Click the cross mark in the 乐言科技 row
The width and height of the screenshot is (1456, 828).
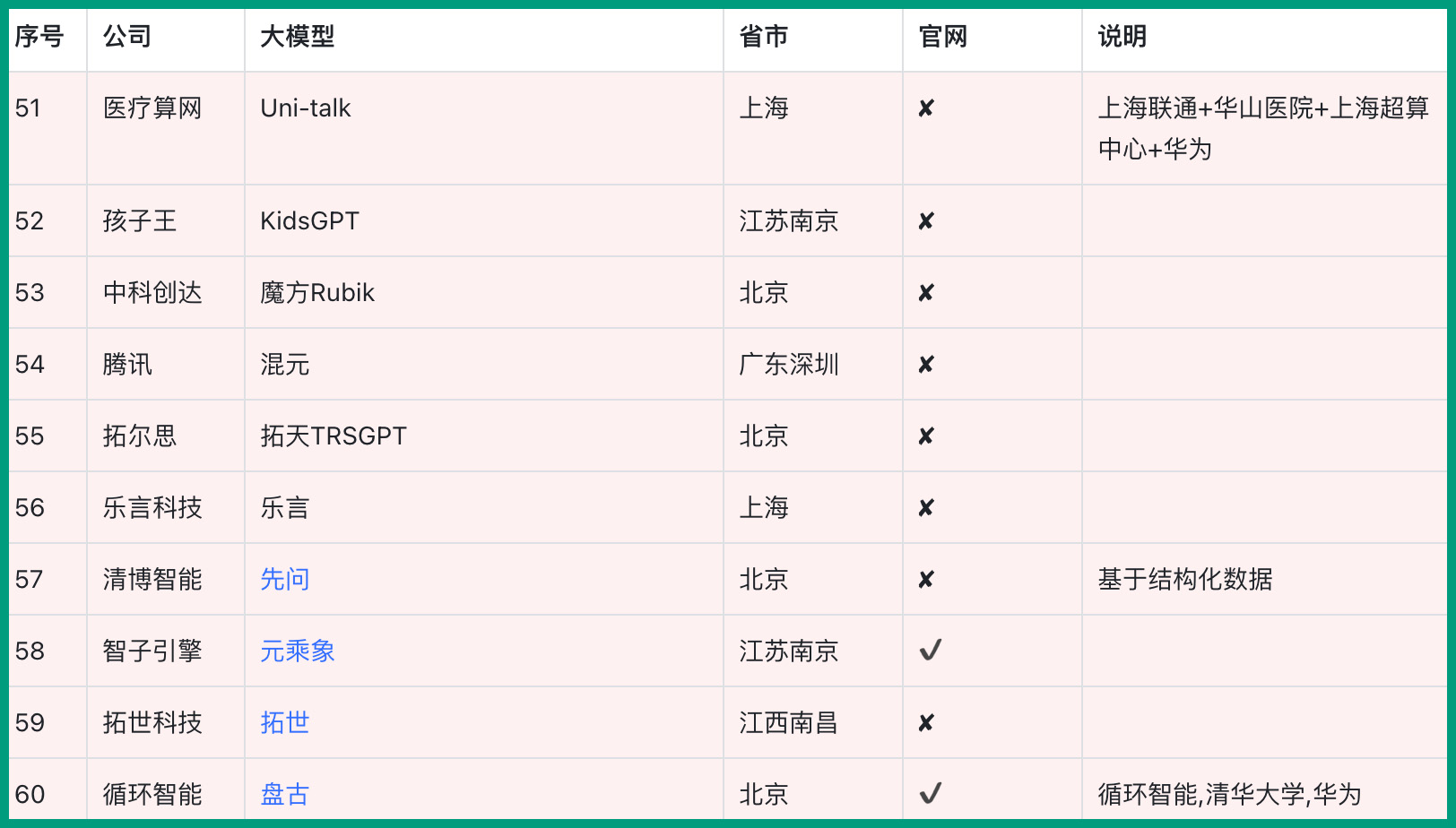click(926, 508)
